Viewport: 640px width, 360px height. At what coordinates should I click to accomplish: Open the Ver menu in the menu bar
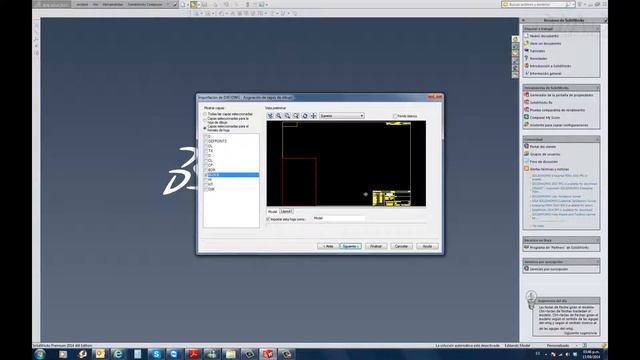point(95,4)
